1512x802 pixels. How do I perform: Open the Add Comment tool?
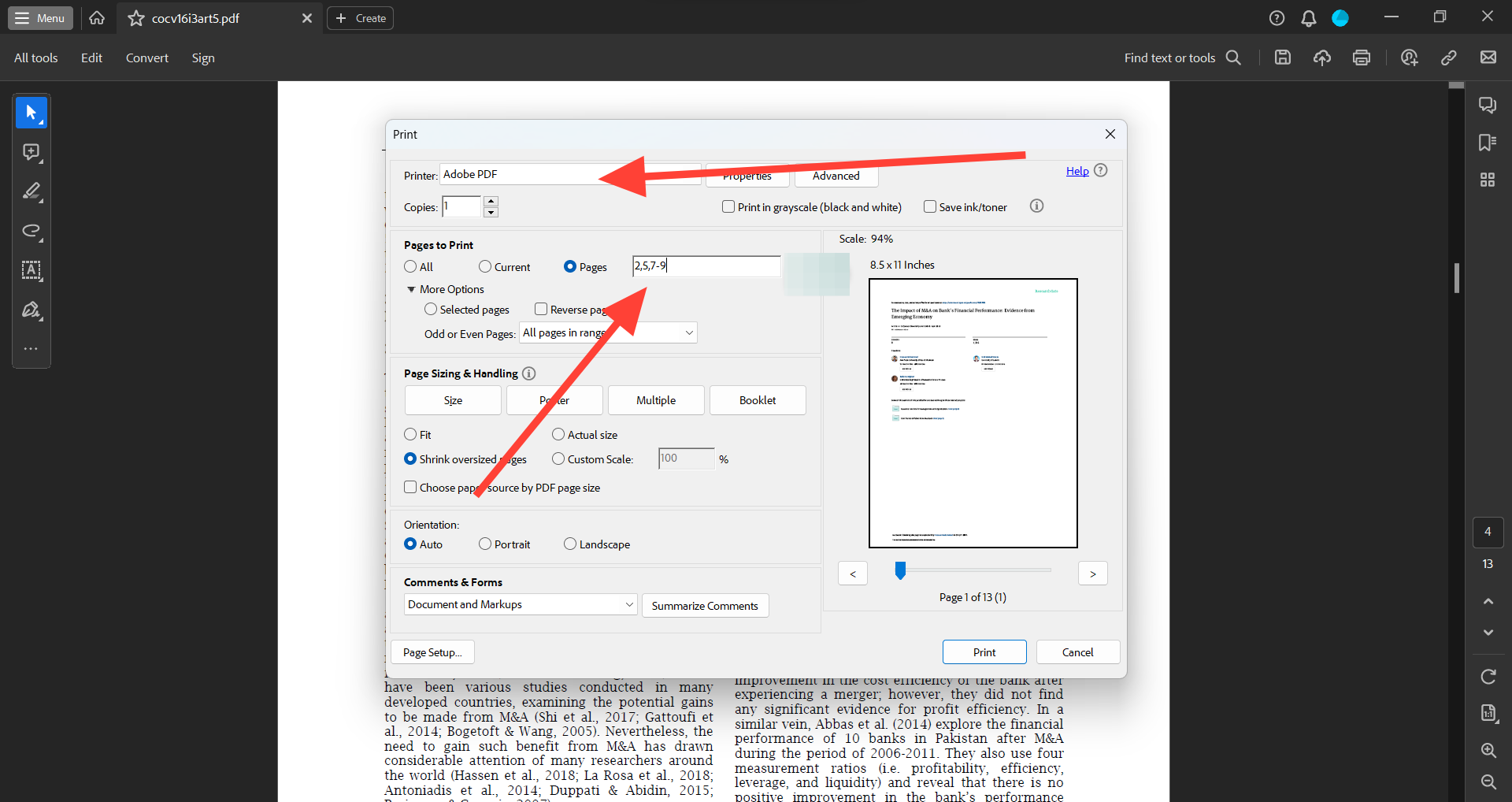(31, 152)
